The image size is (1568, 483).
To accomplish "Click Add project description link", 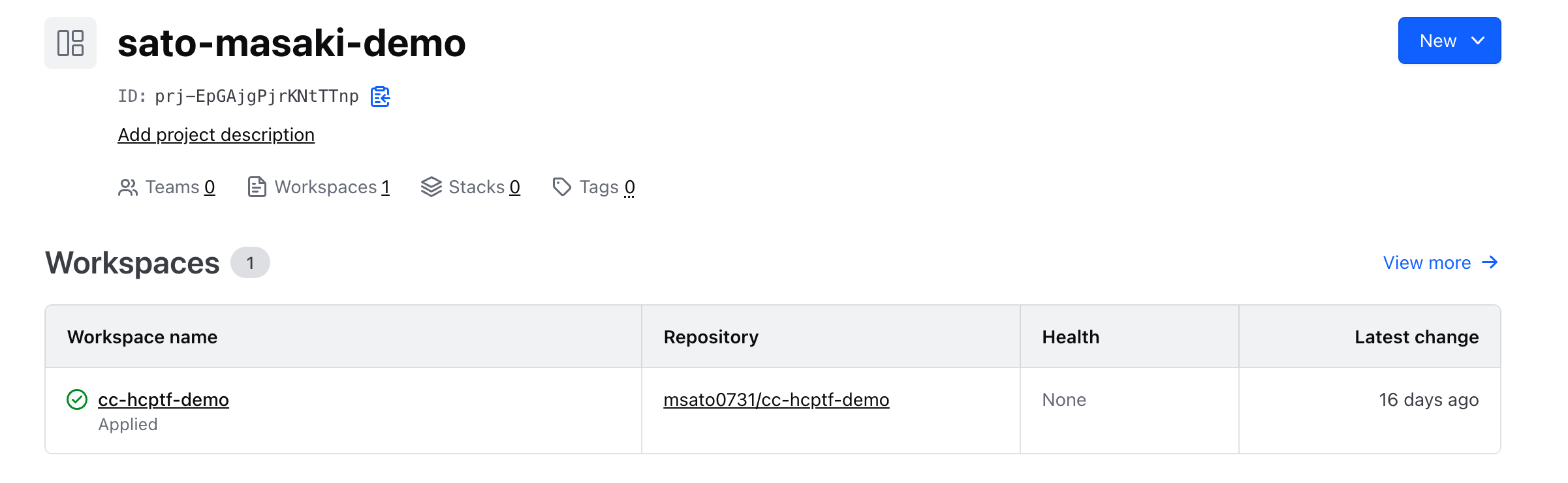I will (216, 134).
